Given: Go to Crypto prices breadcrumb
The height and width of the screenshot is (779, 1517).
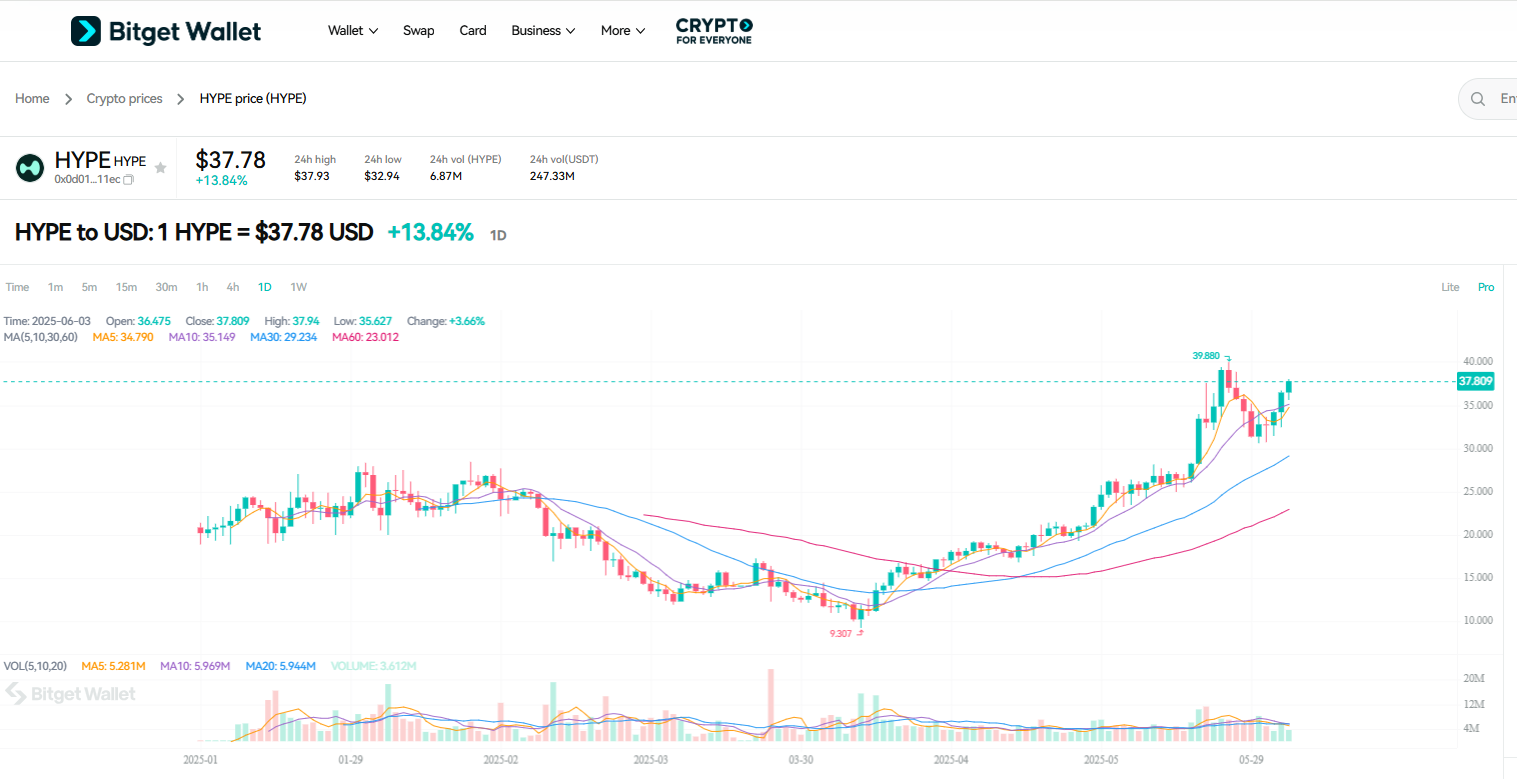Looking at the screenshot, I should pos(124,99).
